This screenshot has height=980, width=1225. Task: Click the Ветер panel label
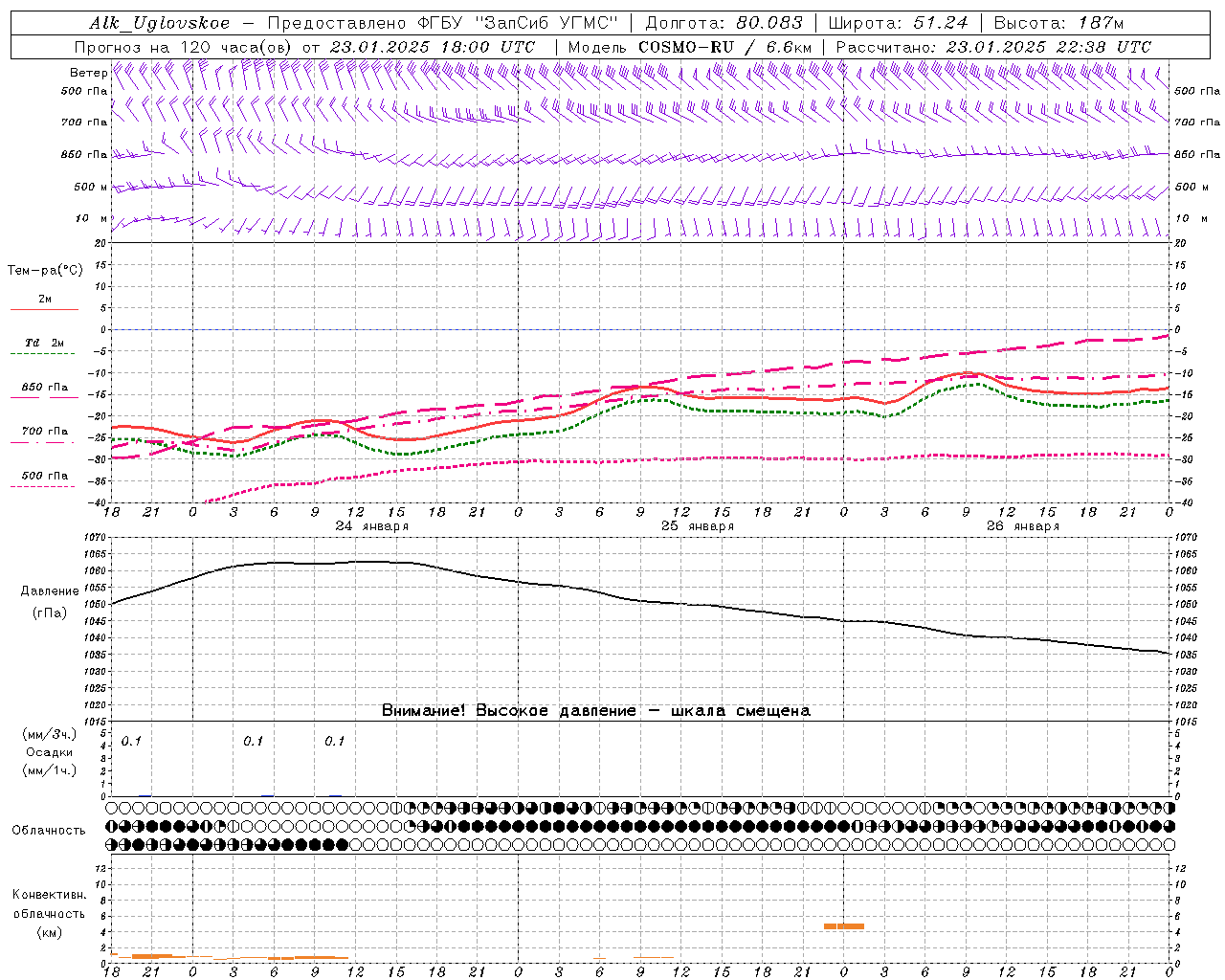(88, 73)
